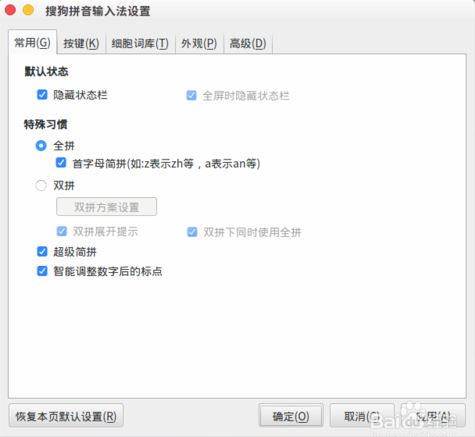Disable the 超级简拼 checkbox
The width and height of the screenshot is (475, 437).
(42, 251)
